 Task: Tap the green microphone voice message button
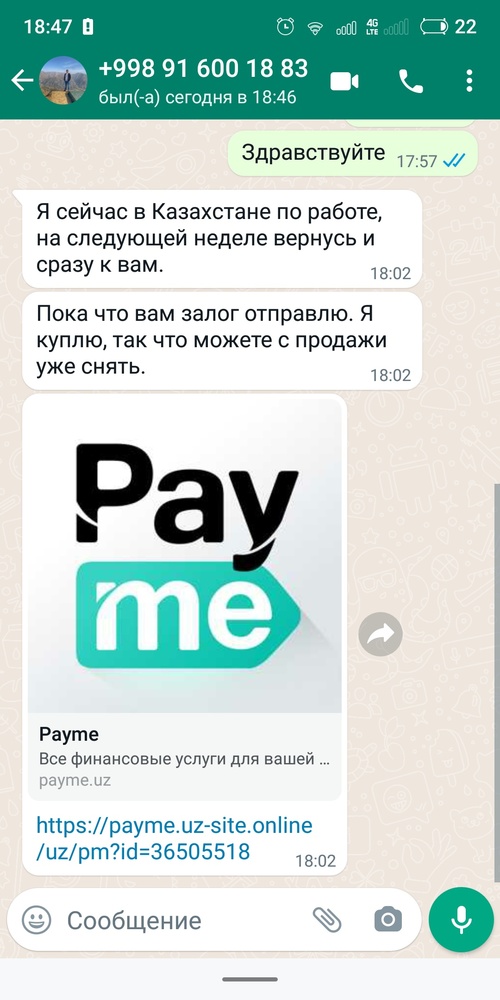(461, 920)
